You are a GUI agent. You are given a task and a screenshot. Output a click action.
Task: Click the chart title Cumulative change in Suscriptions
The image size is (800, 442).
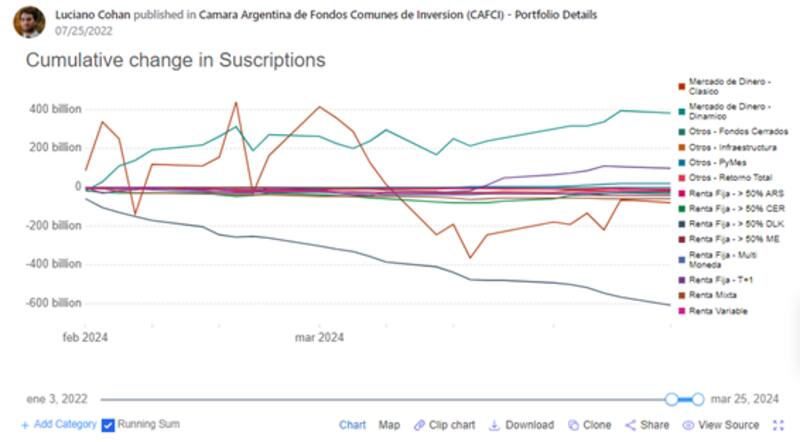pyautogui.click(x=175, y=60)
